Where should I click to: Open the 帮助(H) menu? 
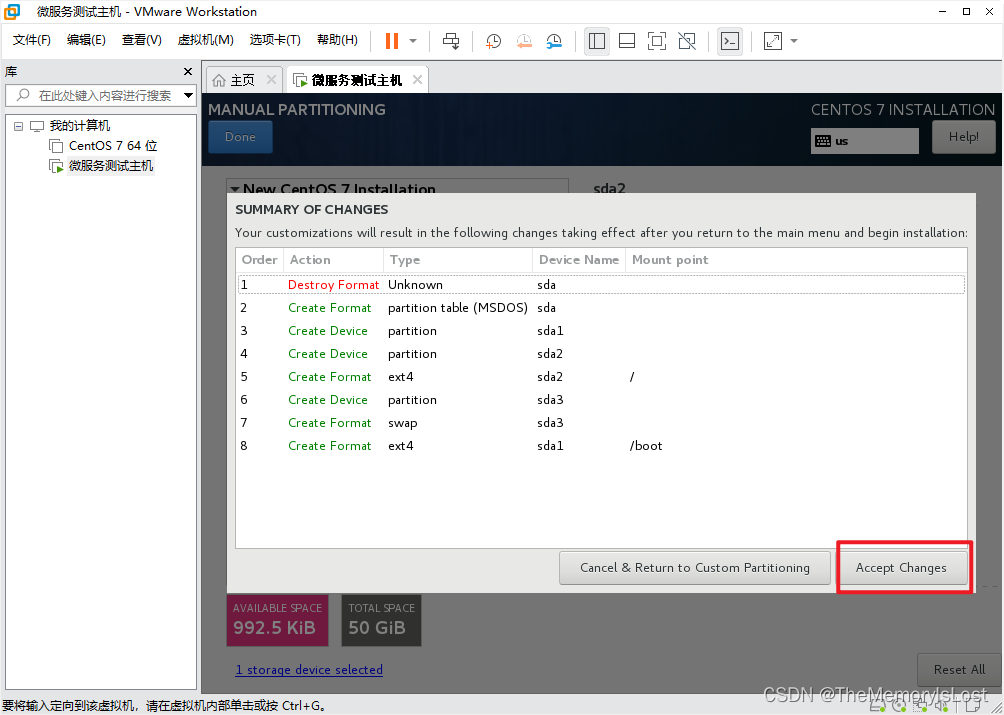(337, 40)
